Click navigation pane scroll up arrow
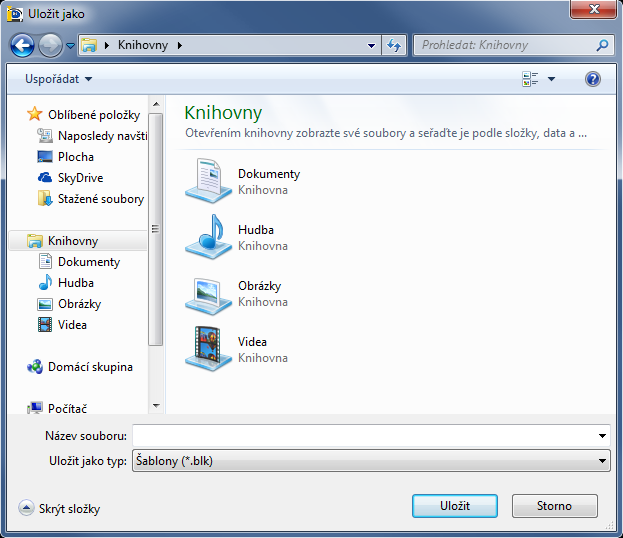Viewport: 623px width, 538px height. point(156,105)
